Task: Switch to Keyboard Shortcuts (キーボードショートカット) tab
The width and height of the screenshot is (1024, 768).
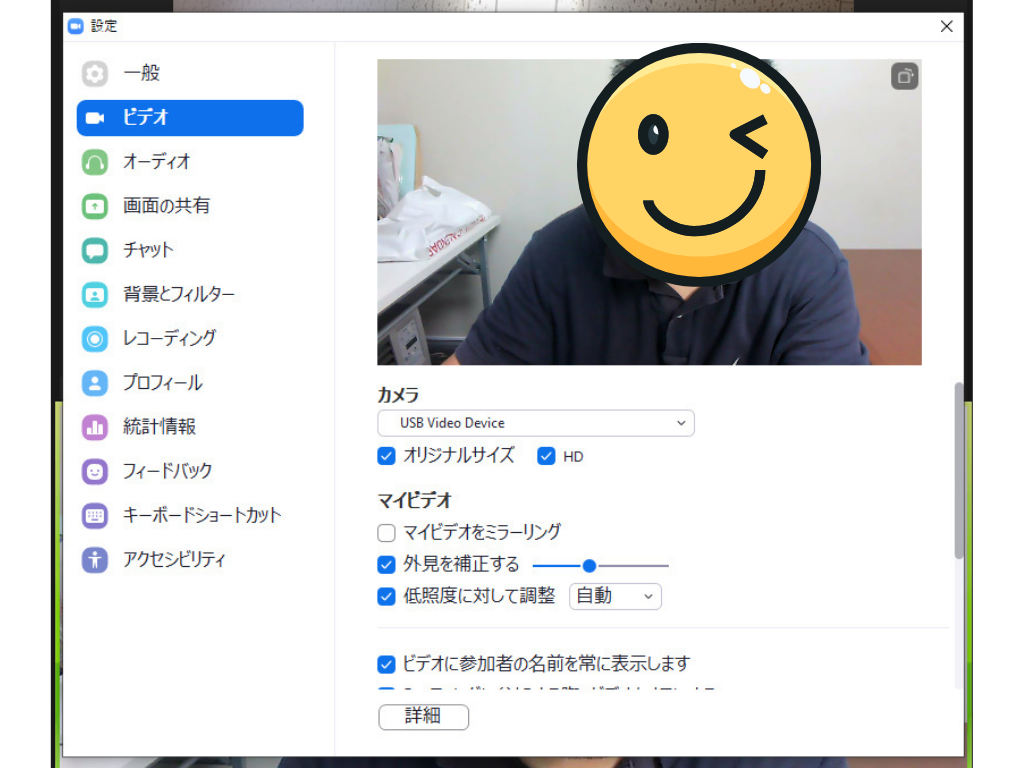Action: [201, 516]
